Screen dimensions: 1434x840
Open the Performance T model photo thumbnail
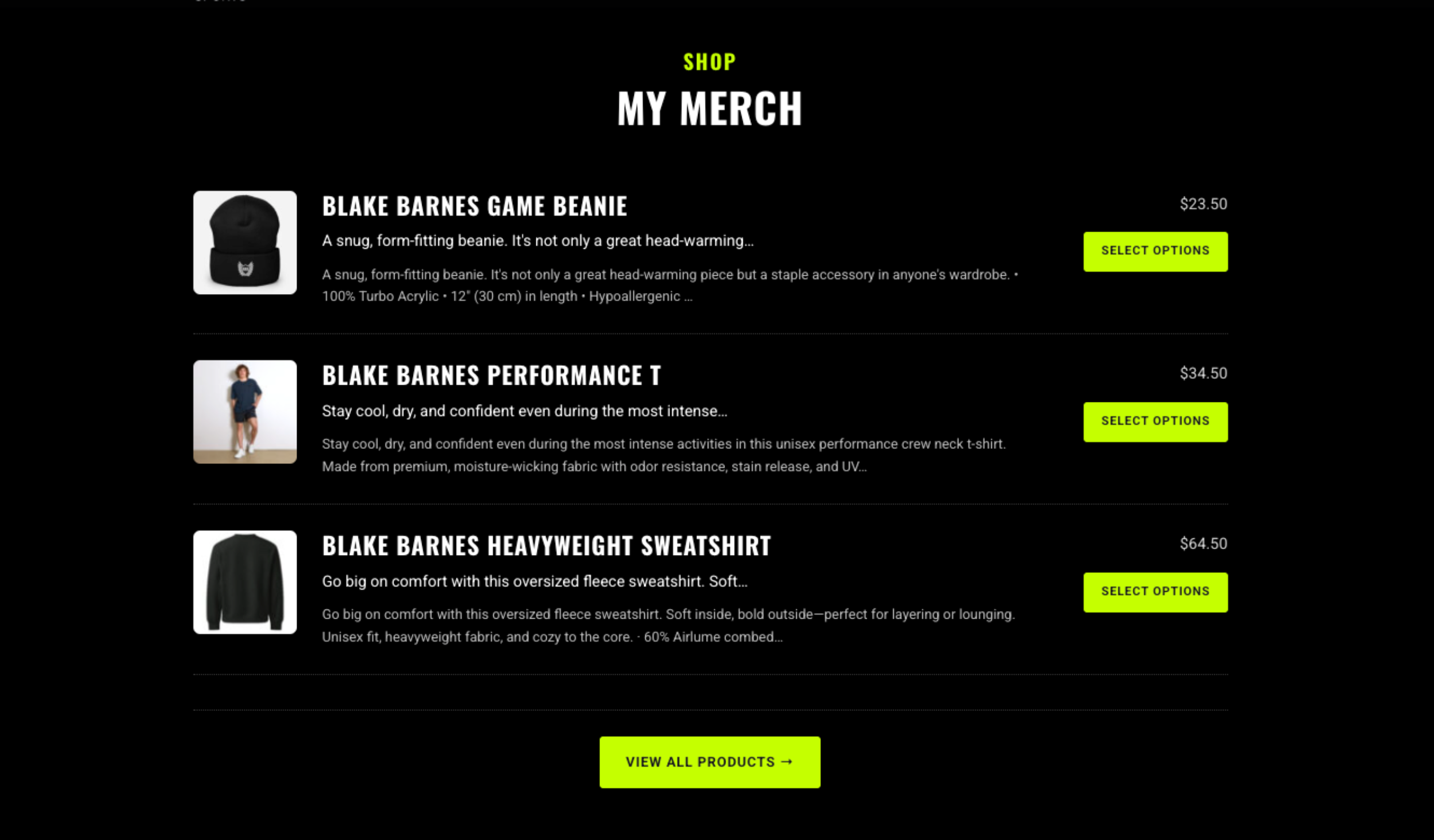point(245,412)
